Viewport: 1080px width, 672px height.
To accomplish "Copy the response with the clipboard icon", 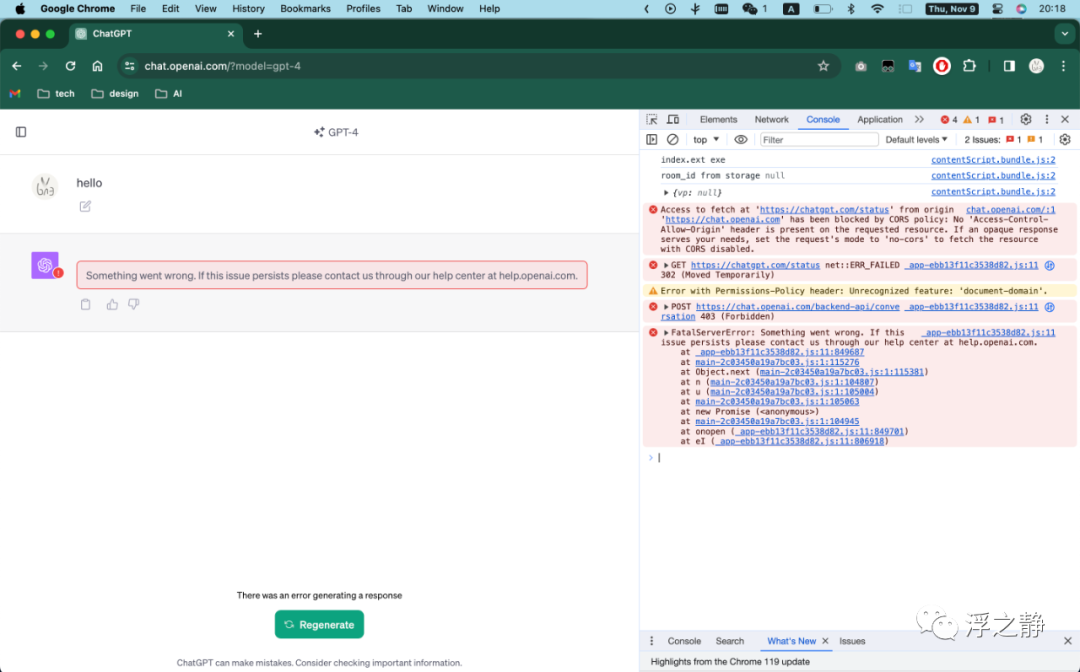I will pos(85,304).
